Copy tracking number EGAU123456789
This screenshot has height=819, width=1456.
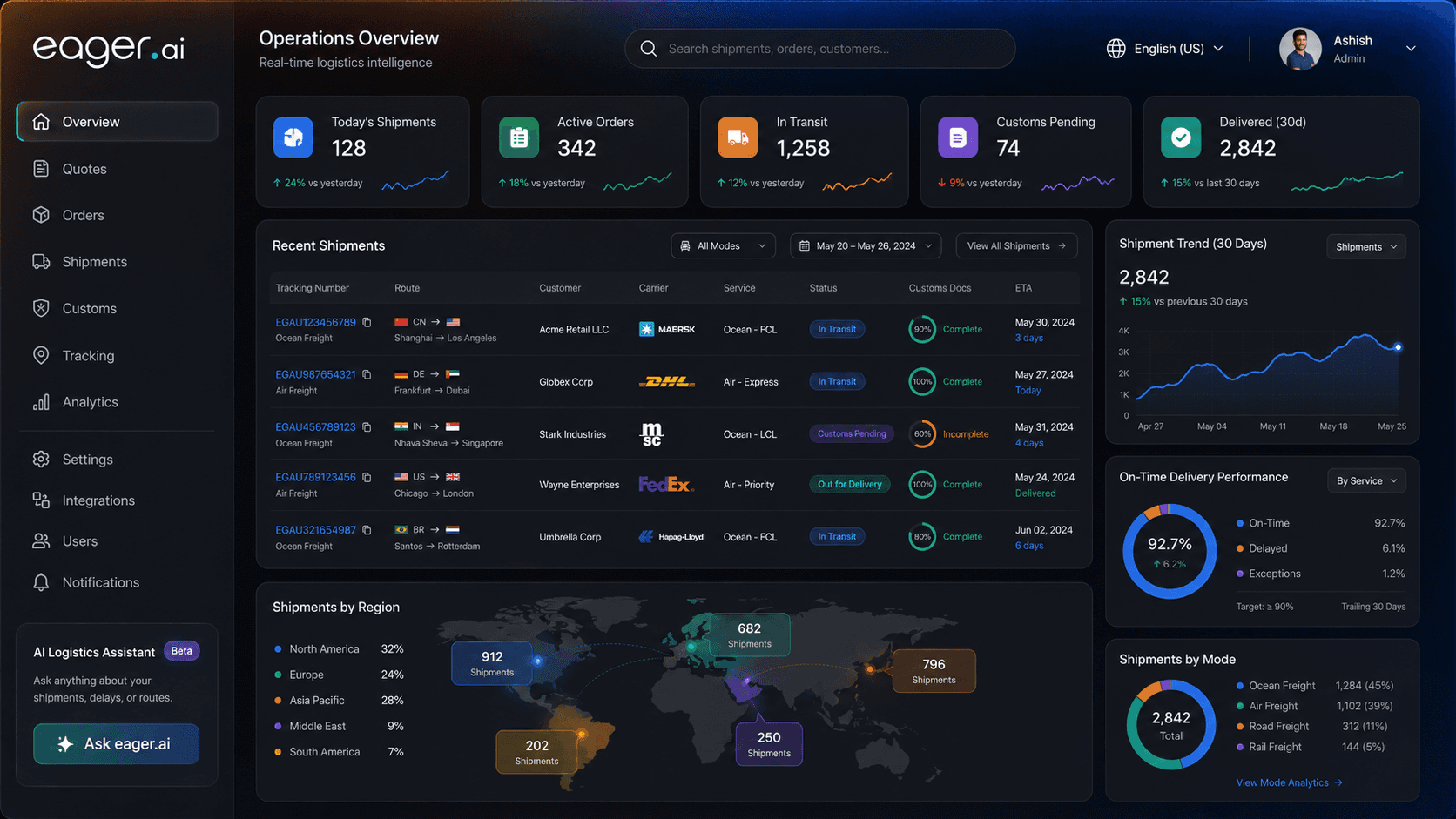click(367, 322)
